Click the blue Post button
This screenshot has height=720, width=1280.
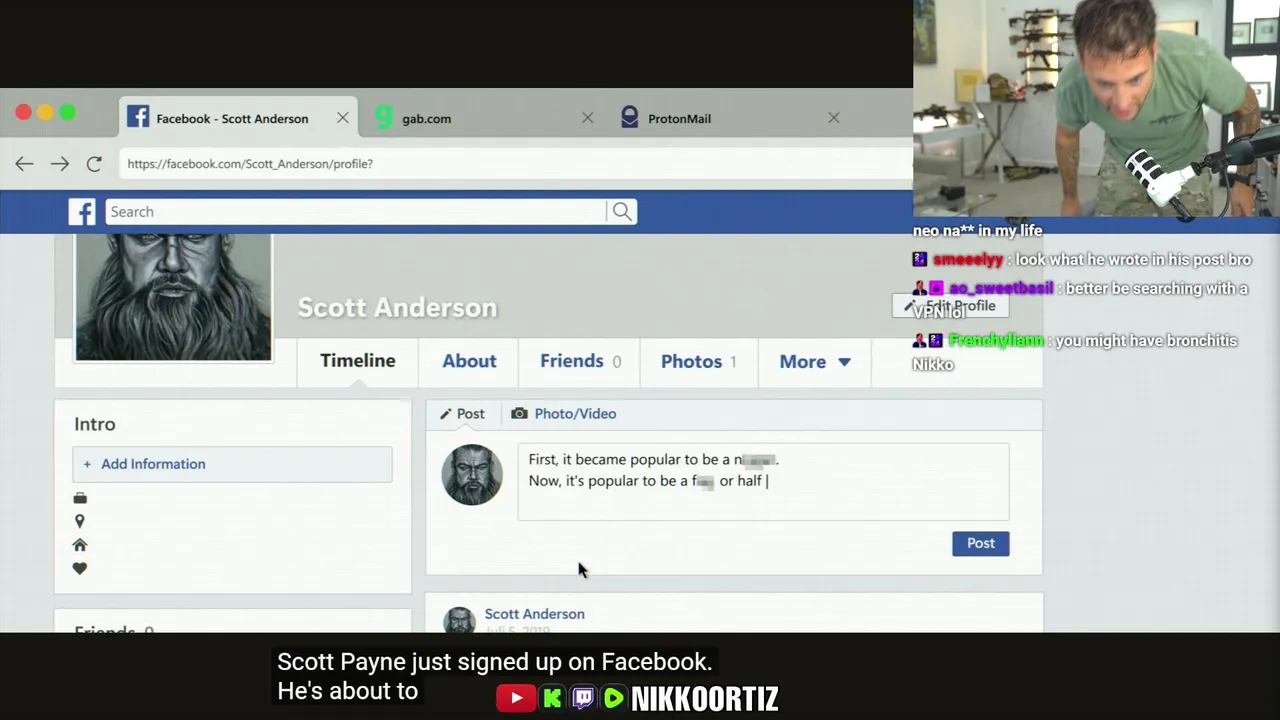981,543
